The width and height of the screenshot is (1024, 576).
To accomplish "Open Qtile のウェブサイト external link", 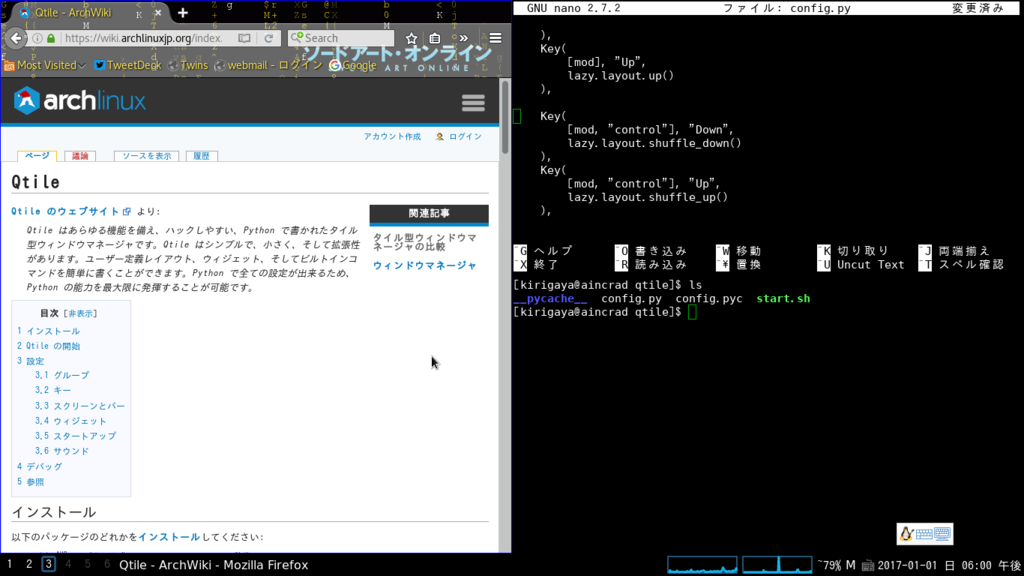I will tap(71, 212).
